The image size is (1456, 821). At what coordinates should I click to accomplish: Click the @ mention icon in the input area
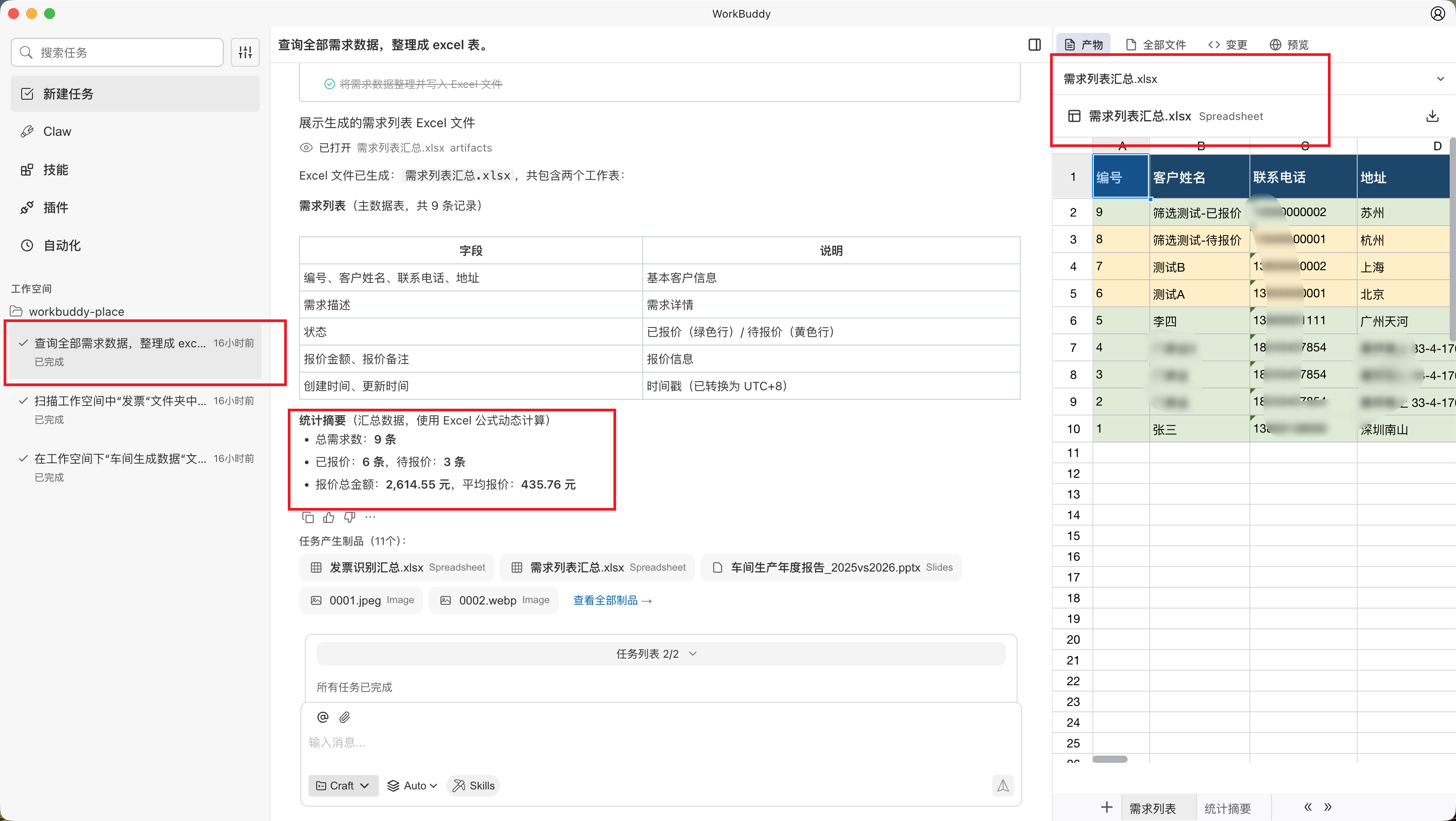click(323, 716)
